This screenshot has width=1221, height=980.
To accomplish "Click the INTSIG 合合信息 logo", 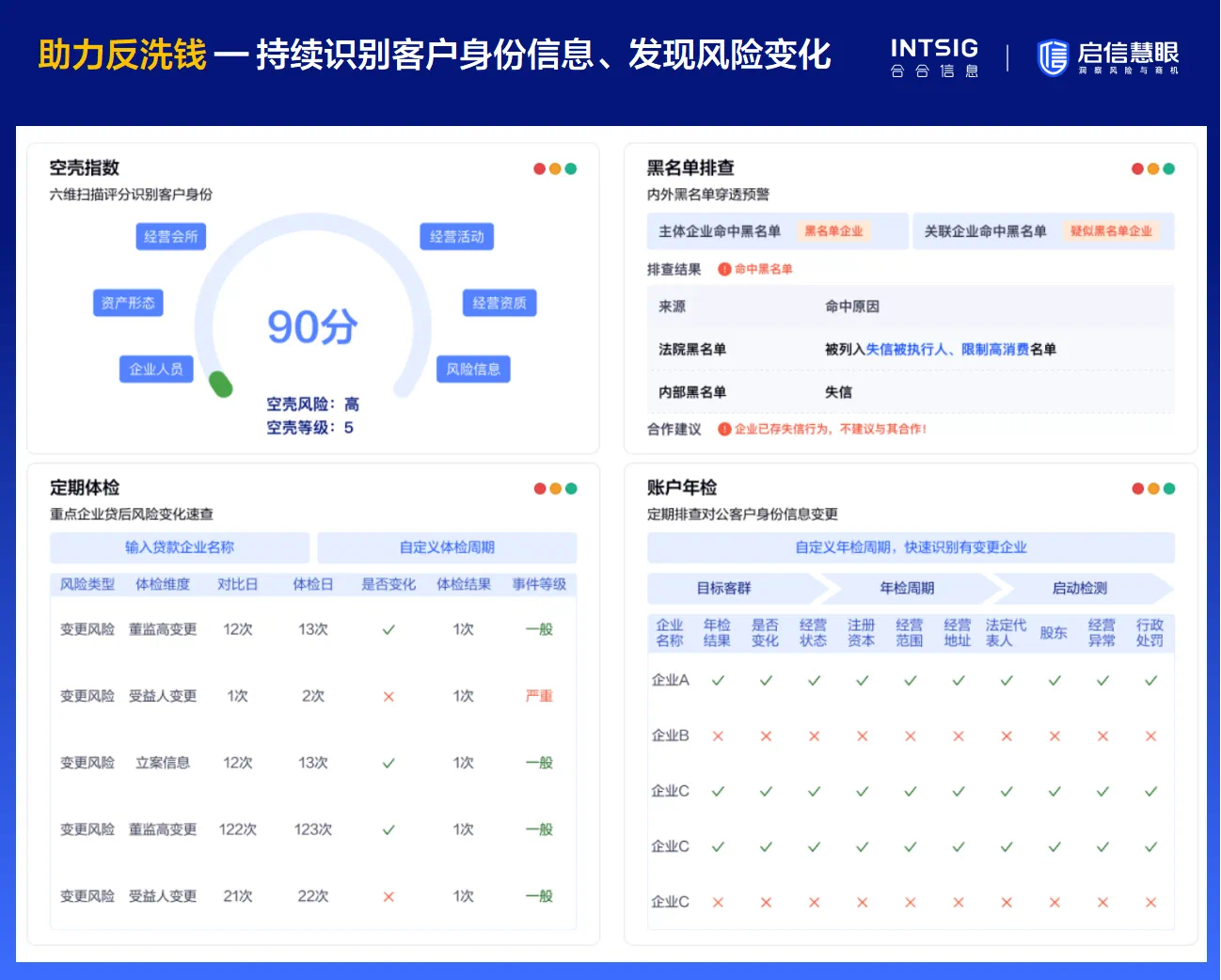I will coord(934,57).
